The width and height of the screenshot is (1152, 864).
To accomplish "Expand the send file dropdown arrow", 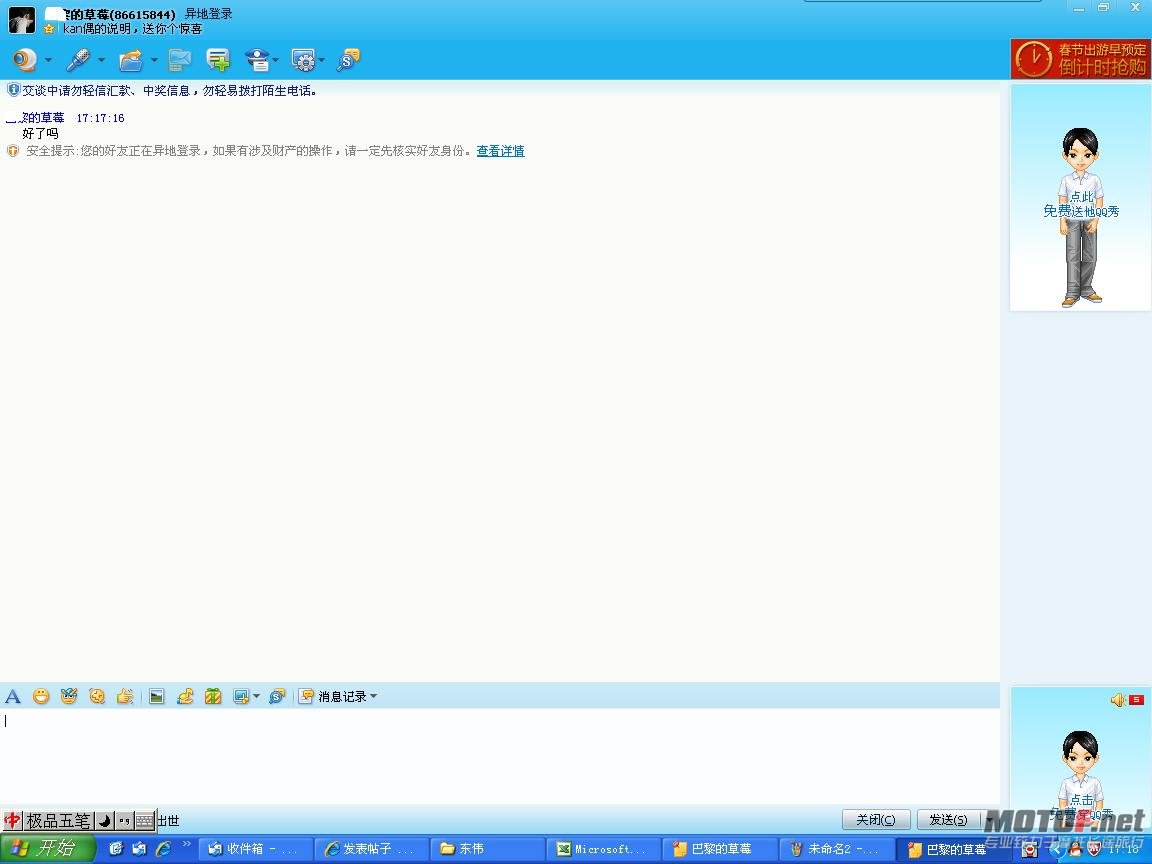I will click(154, 60).
